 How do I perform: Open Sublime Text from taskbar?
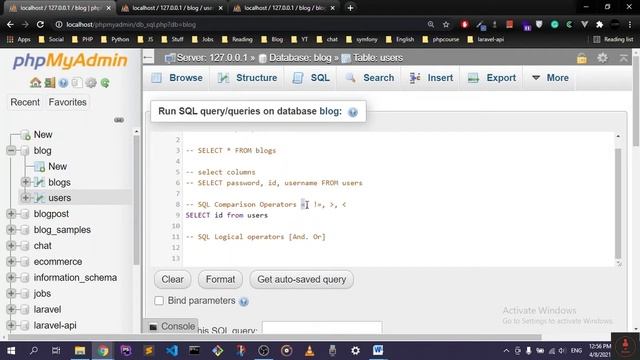coord(149,350)
